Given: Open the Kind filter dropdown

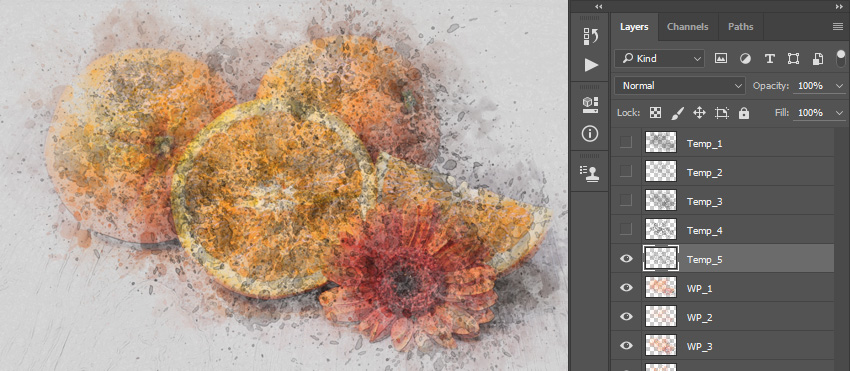Looking at the screenshot, I should pyautogui.click(x=659, y=59).
